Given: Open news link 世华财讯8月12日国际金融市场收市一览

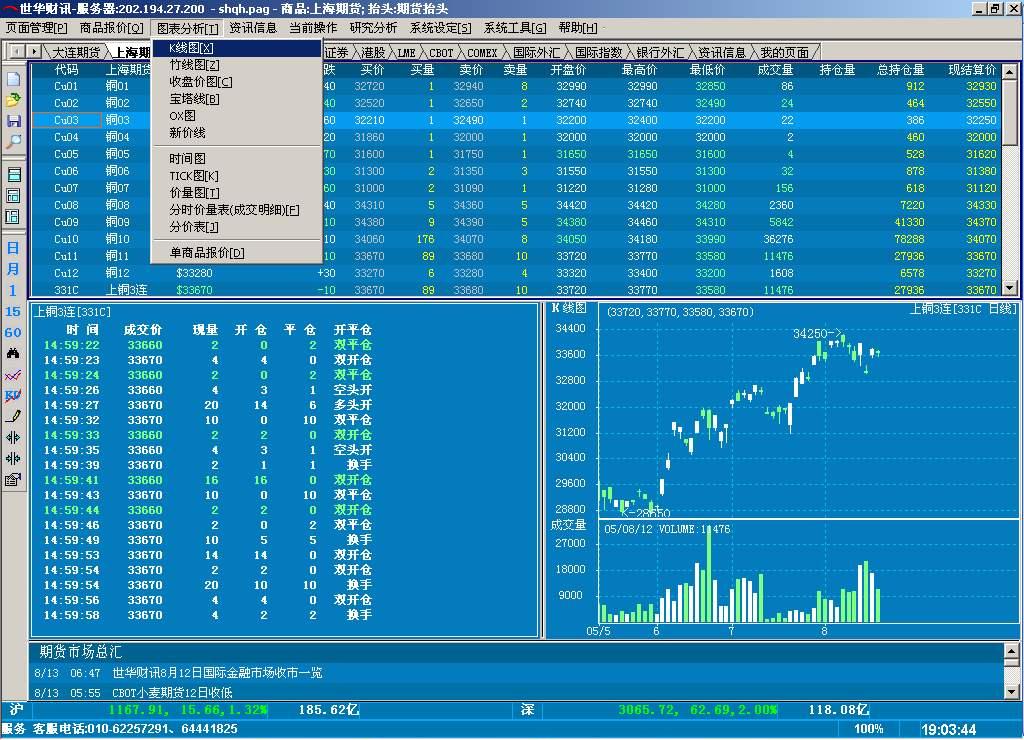Looking at the screenshot, I should (217, 673).
